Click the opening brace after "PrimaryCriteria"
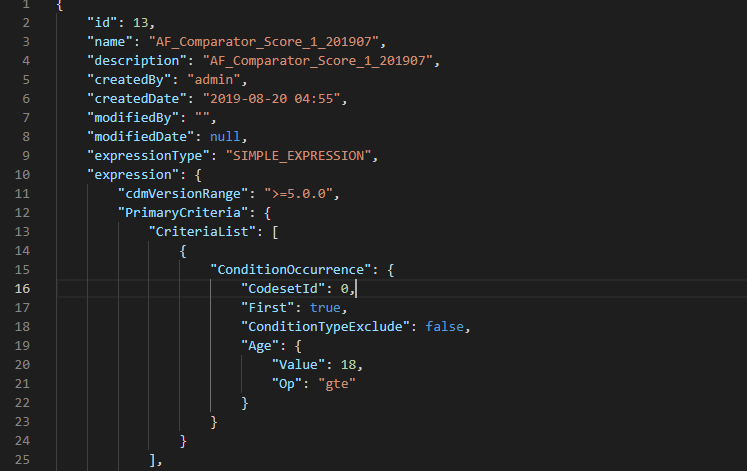Image resolution: width=747 pixels, height=471 pixels. 267,213
